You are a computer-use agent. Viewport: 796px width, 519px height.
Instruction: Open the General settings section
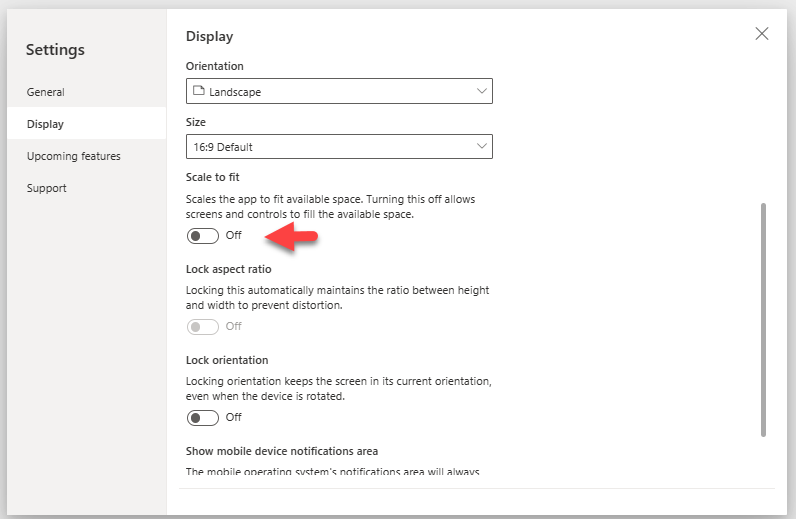click(x=86, y=92)
